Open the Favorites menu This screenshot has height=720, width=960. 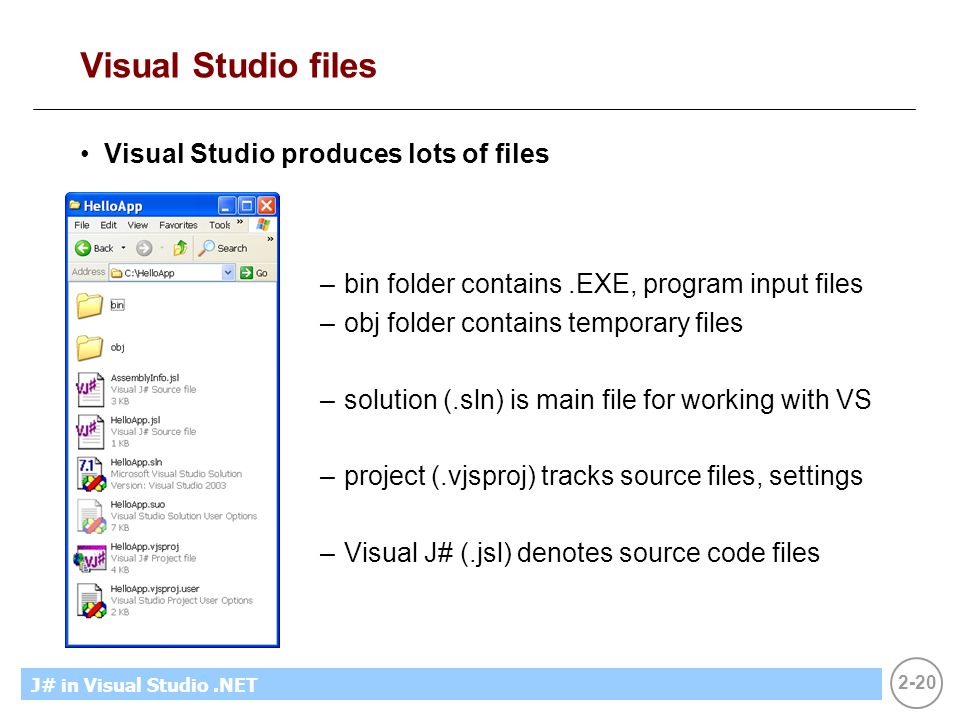click(178, 225)
